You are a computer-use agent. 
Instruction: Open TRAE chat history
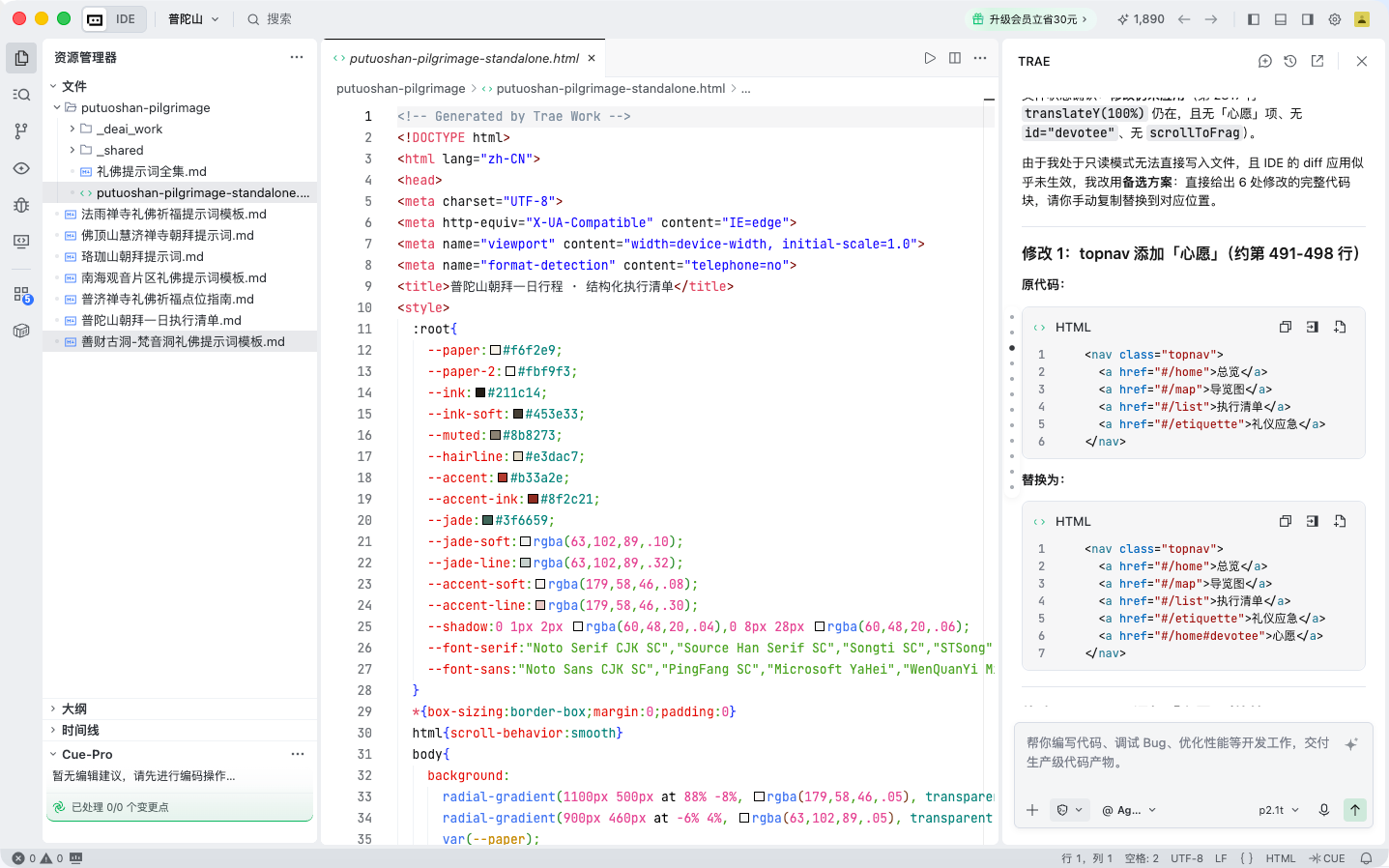click(x=1290, y=61)
